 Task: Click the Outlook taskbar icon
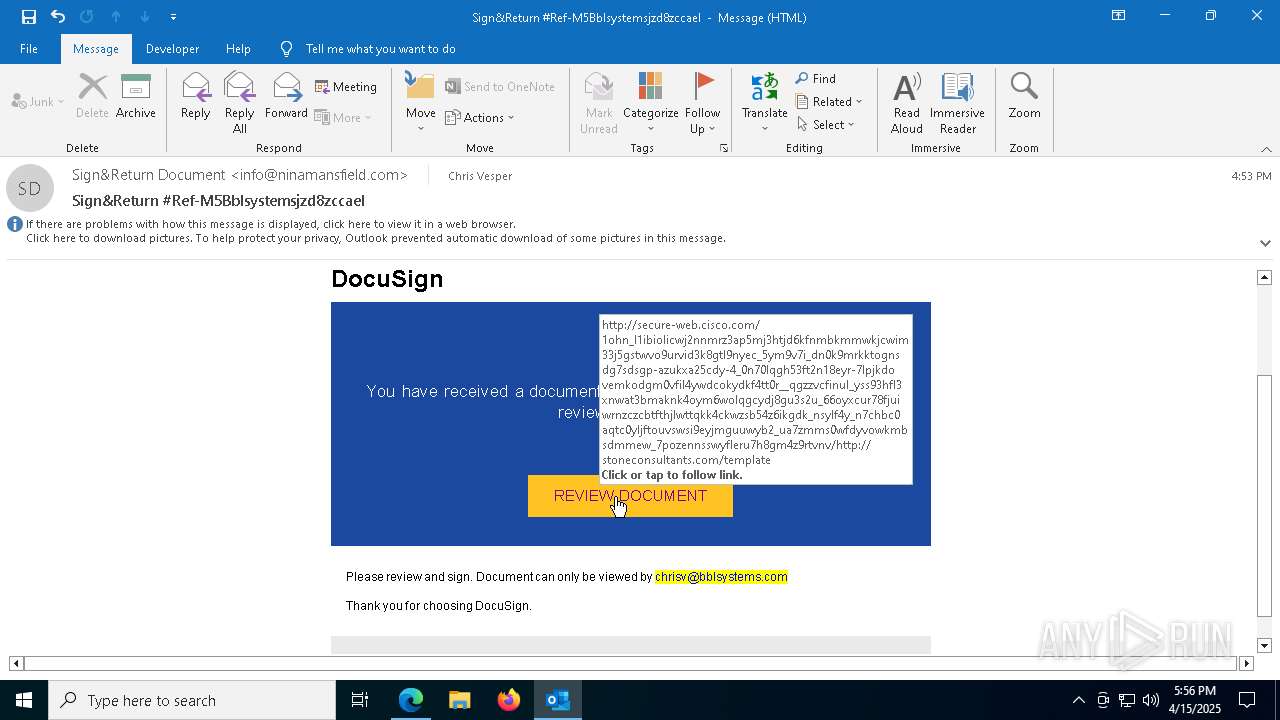click(558, 700)
